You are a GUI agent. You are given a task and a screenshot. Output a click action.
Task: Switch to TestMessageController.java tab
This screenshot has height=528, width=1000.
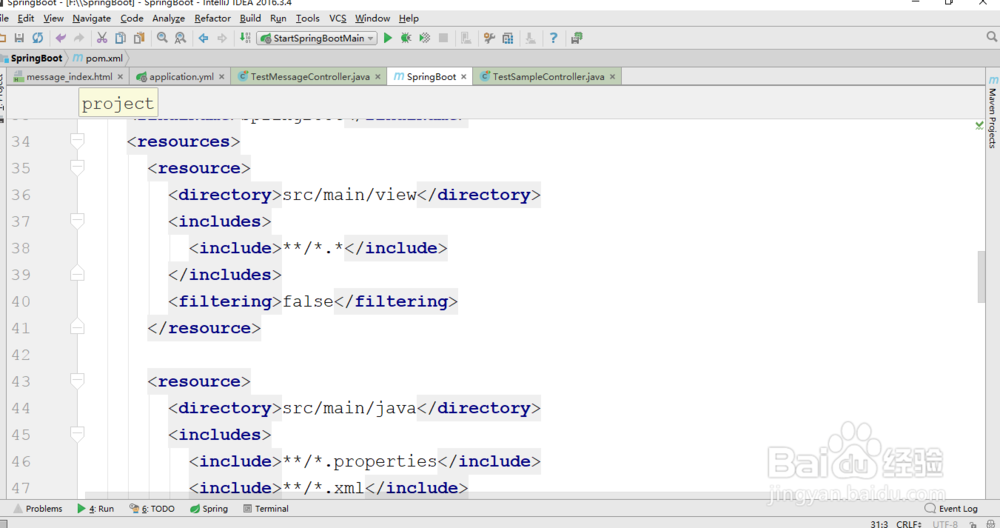[x=310, y=77]
